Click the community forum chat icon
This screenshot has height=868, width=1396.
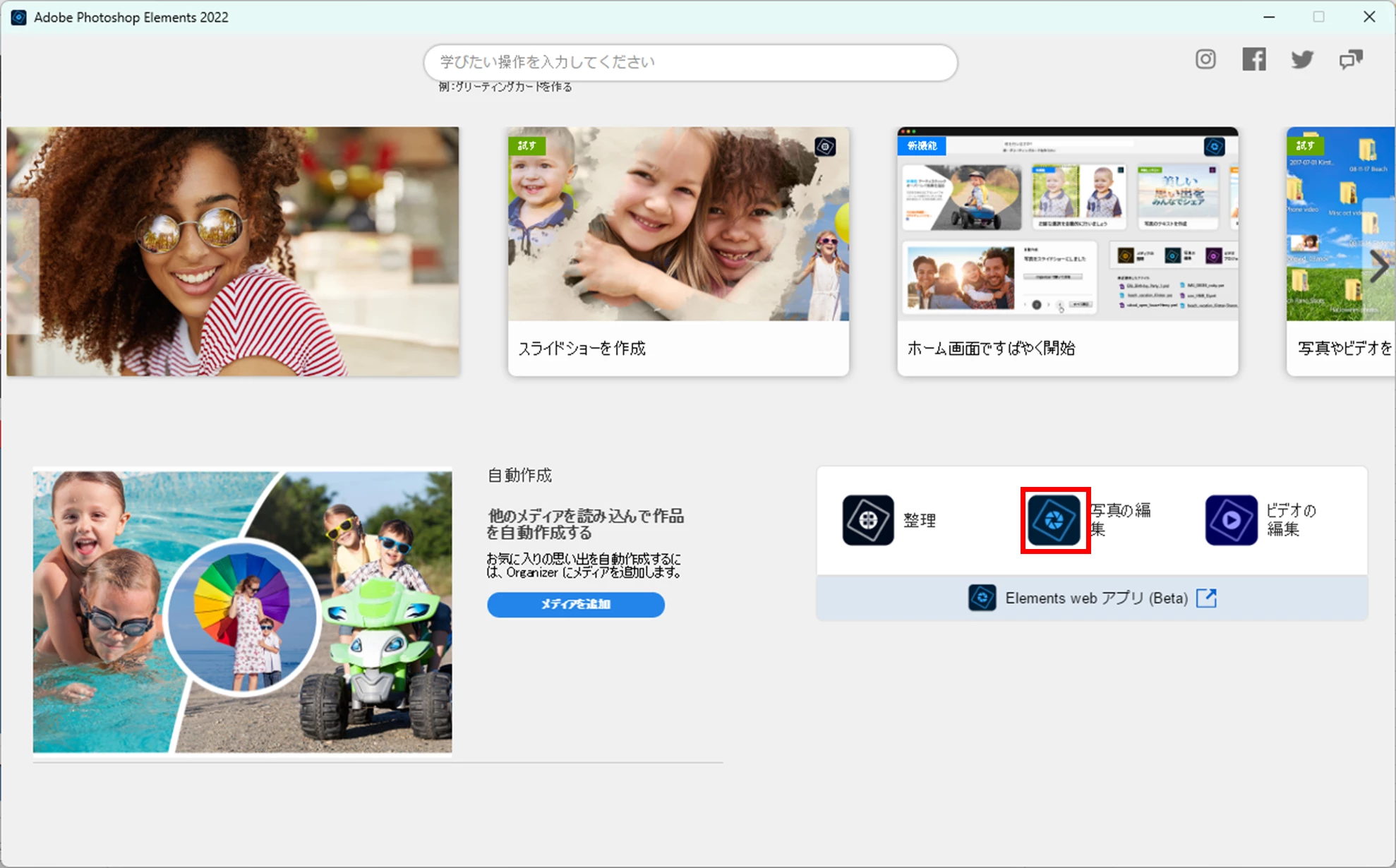pyautogui.click(x=1351, y=59)
